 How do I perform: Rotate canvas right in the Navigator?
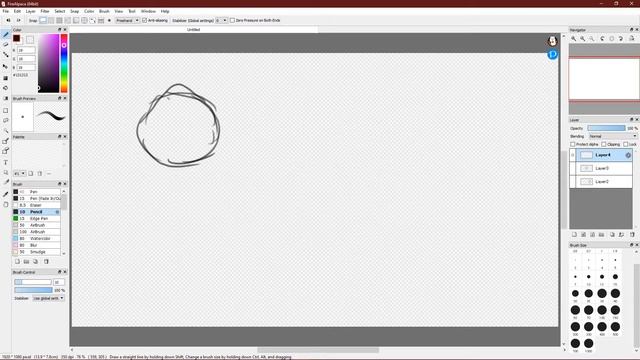[621, 38]
